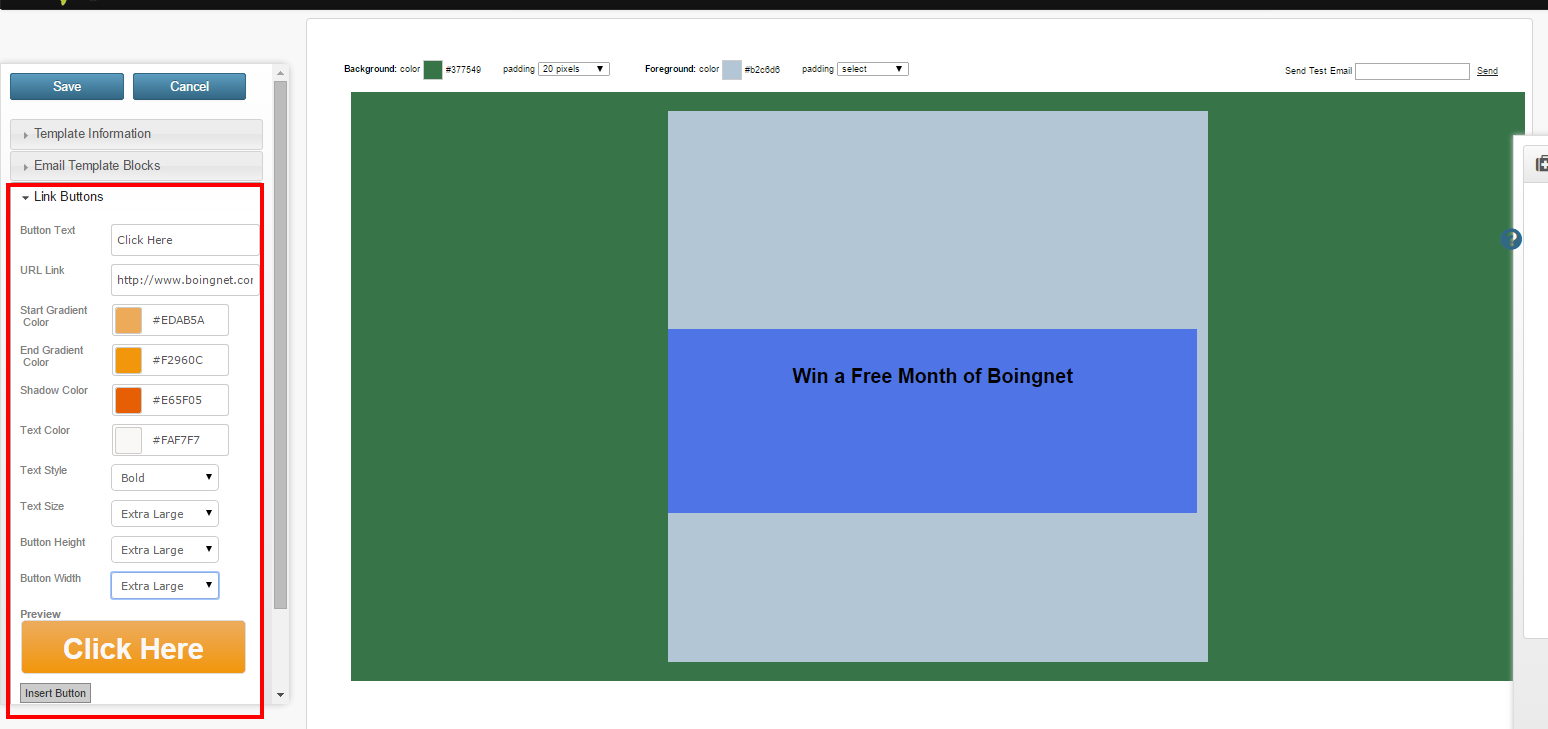Open the Text Color swatch
The image size is (1548, 729).
coord(128,440)
